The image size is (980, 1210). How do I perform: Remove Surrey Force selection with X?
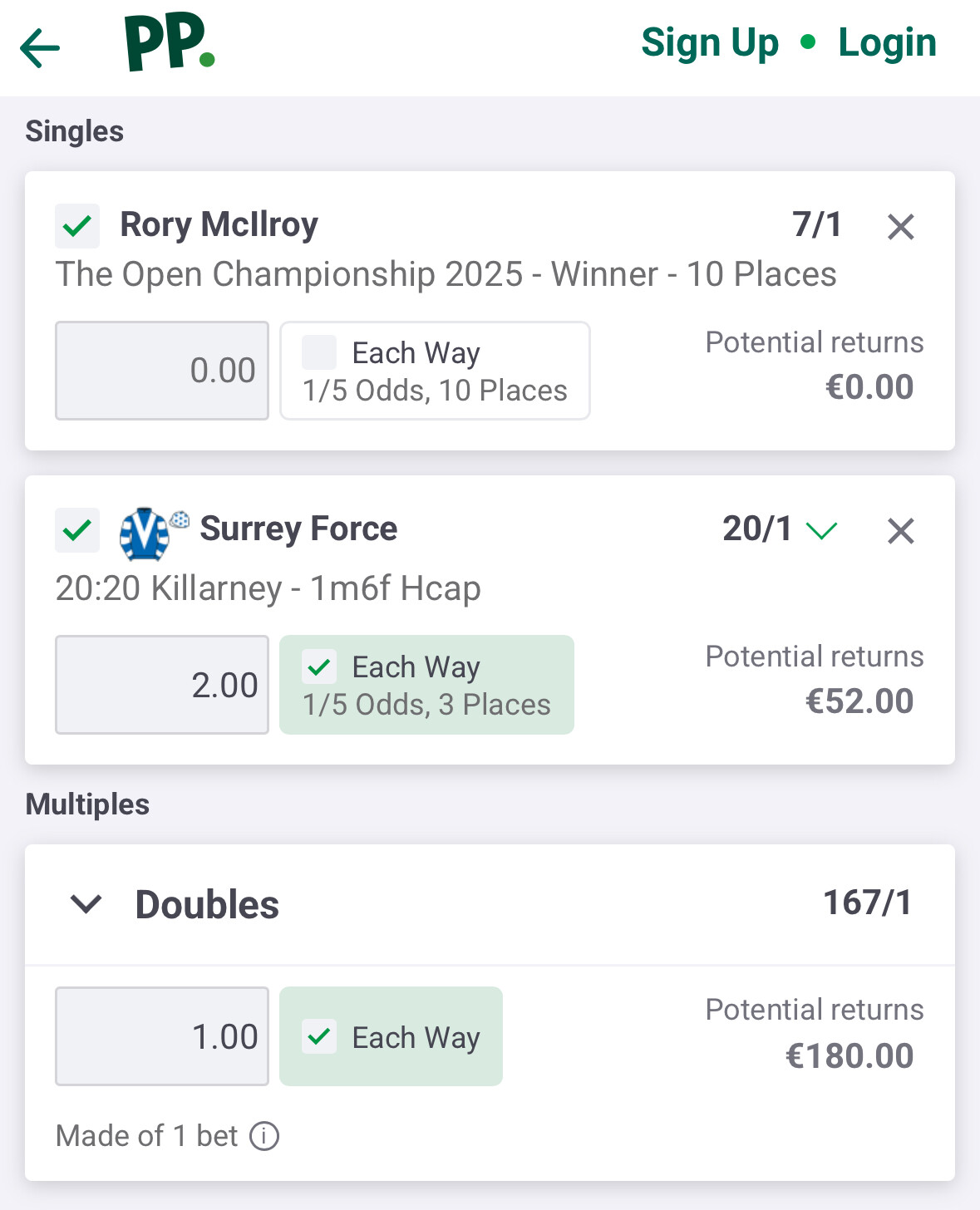coord(900,531)
